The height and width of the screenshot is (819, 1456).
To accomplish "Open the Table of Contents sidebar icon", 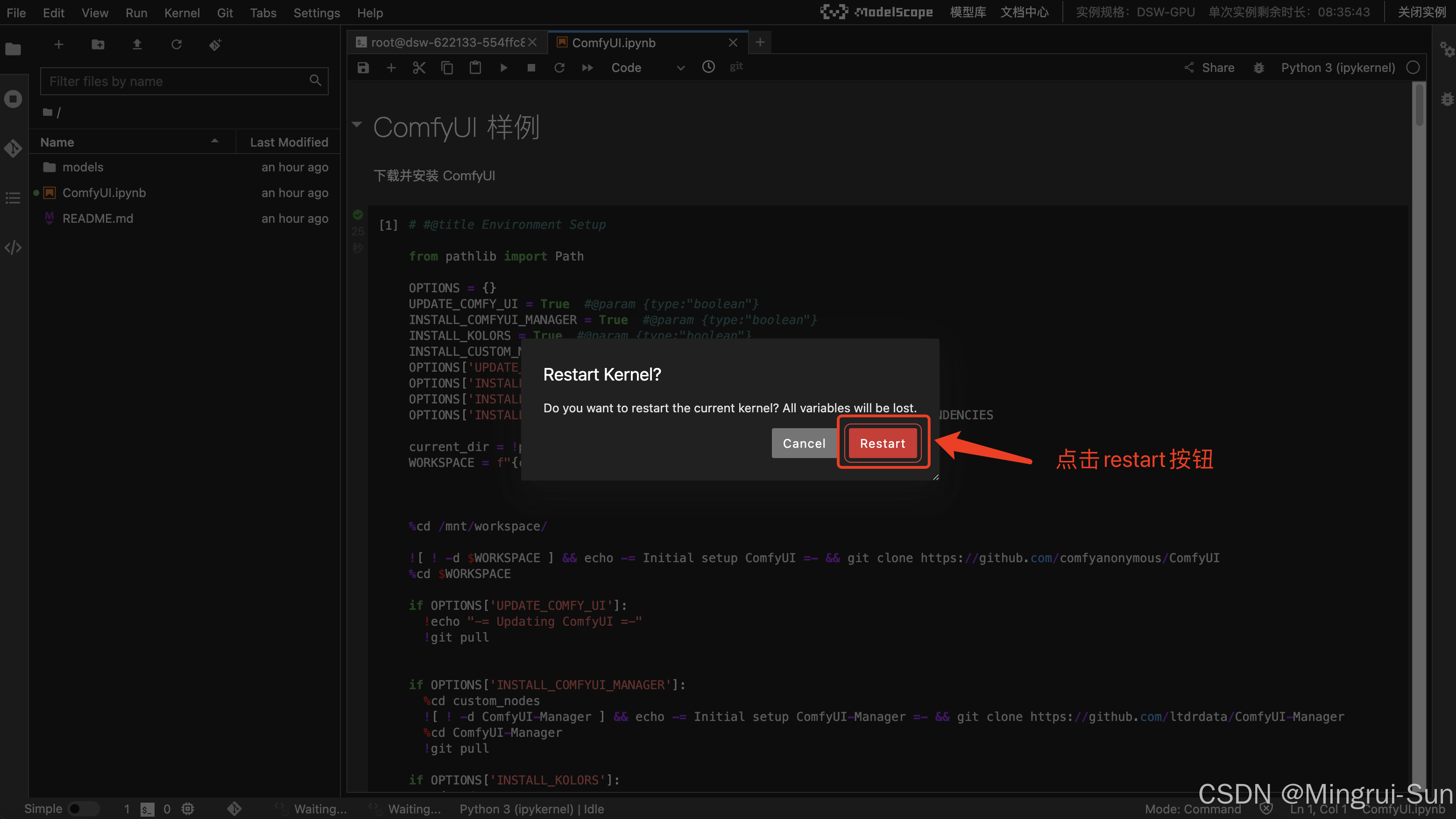I will pyautogui.click(x=13, y=198).
